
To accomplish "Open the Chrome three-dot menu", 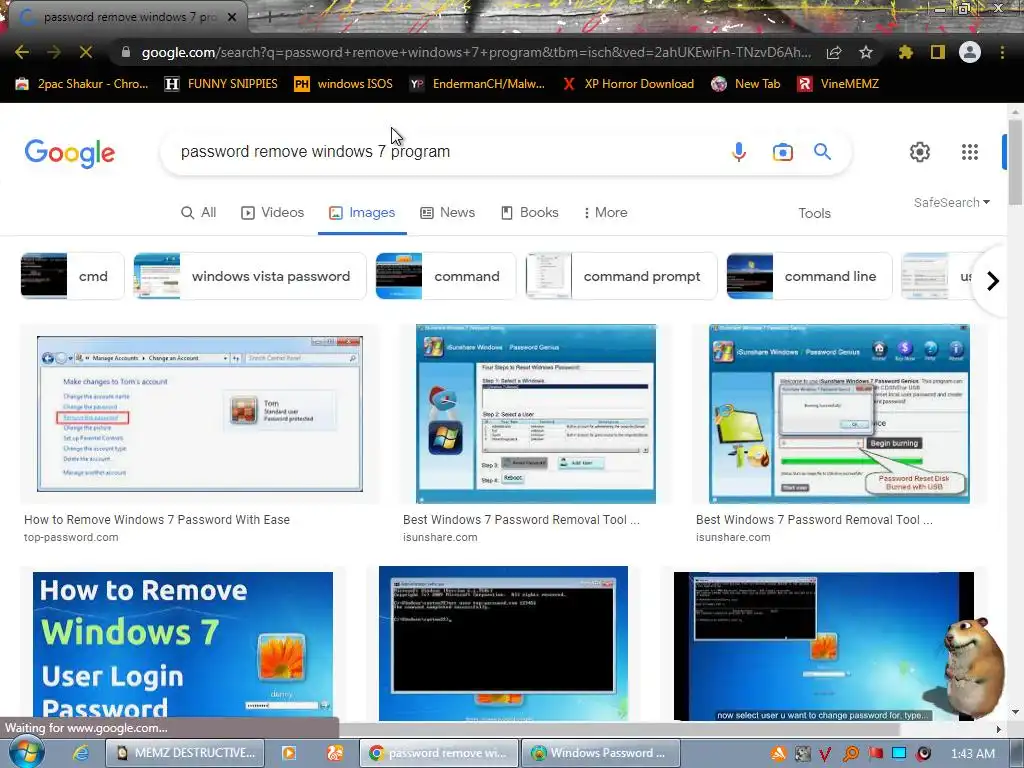I will 1002,52.
